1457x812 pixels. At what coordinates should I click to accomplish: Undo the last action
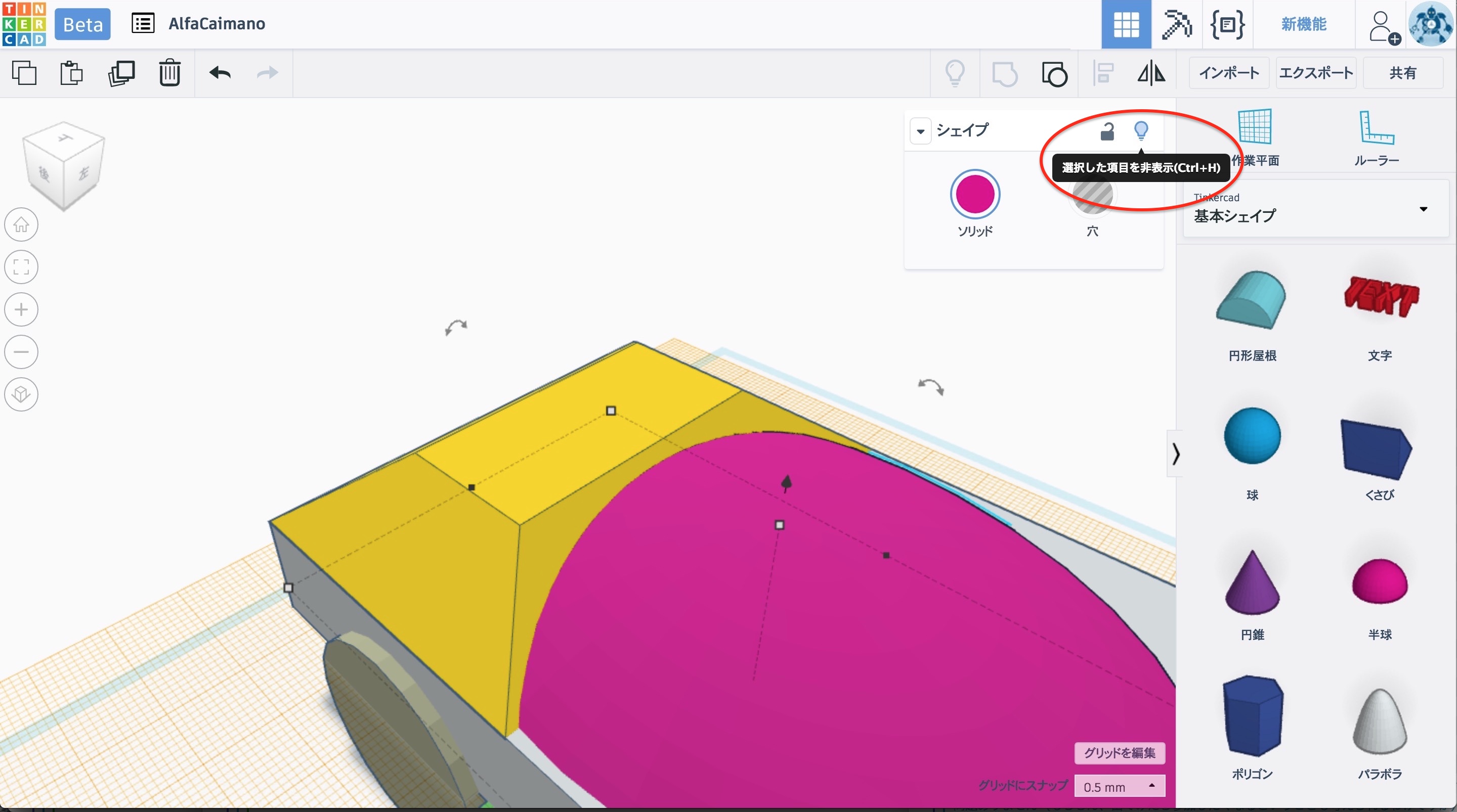tap(220, 73)
